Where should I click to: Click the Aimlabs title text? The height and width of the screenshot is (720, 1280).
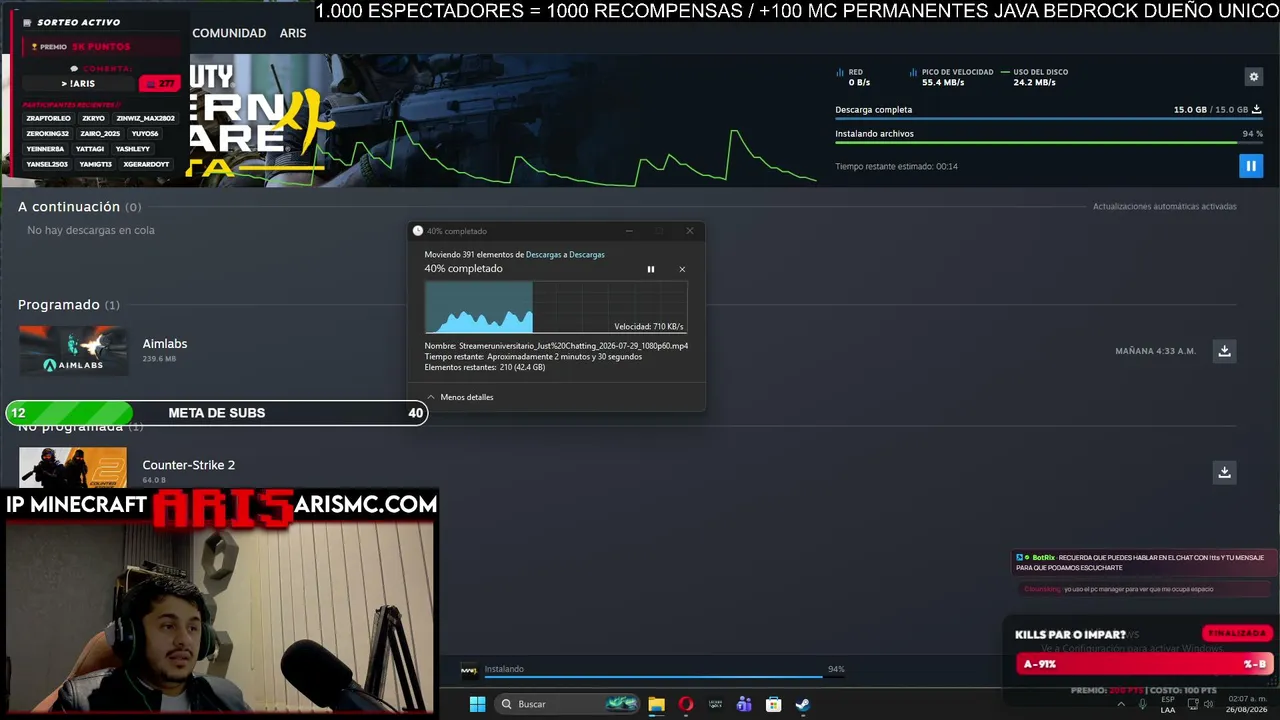tap(165, 344)
